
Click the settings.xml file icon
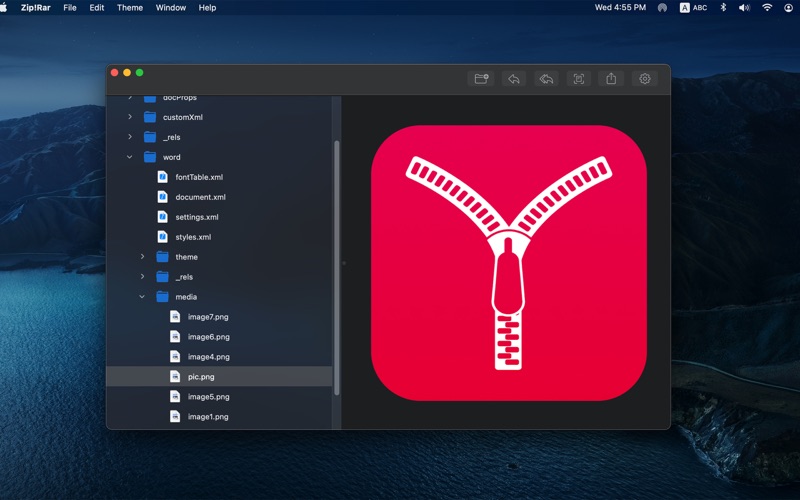click(x=162, y=217)
